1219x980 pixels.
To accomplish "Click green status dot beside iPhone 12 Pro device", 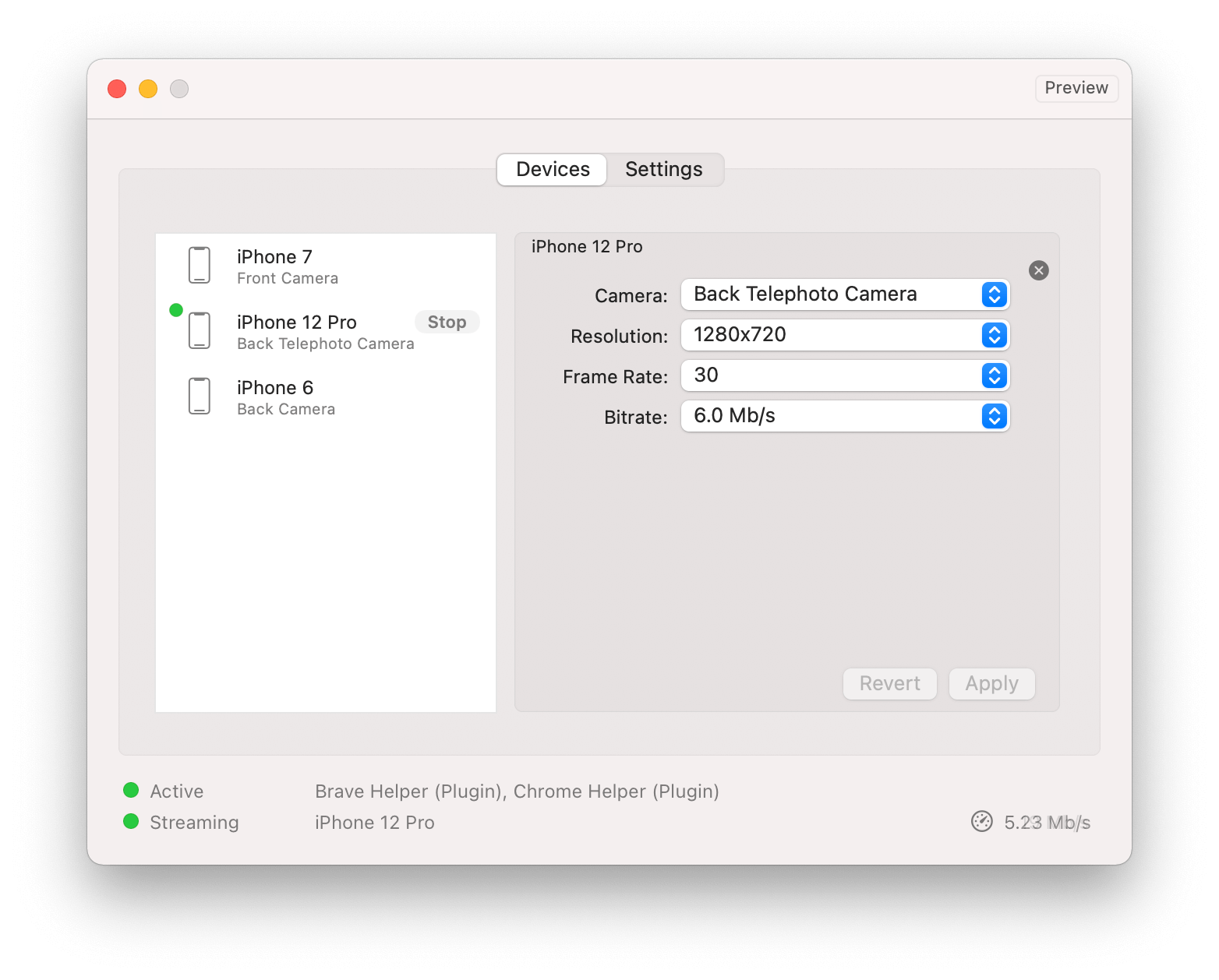I will (x=176, y=310).
